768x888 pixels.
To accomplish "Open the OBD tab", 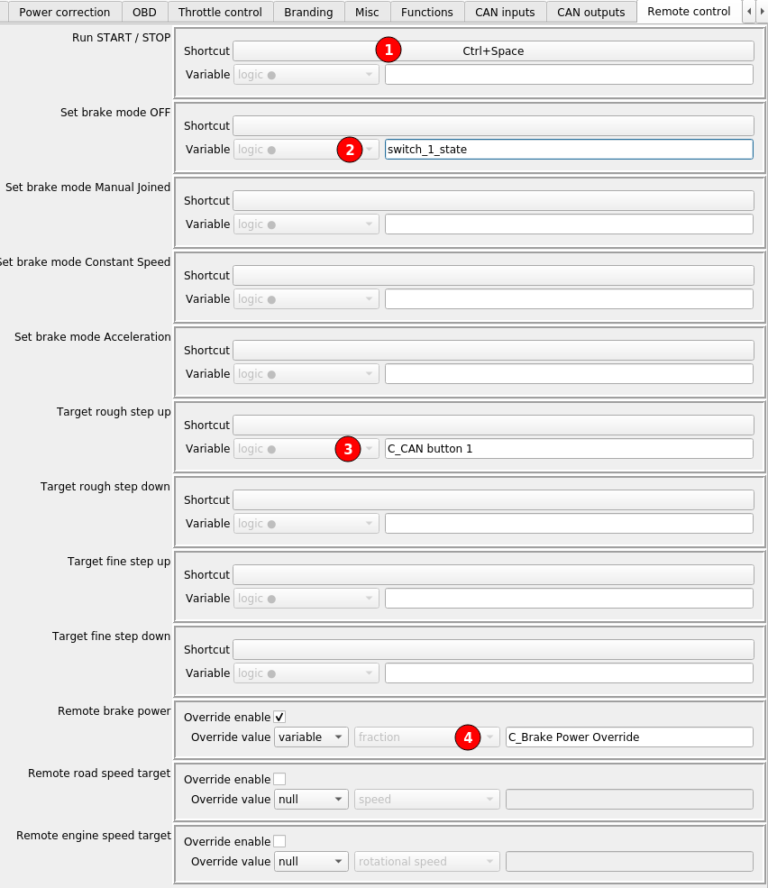I will pyautogui.click(x=144, y=12).
